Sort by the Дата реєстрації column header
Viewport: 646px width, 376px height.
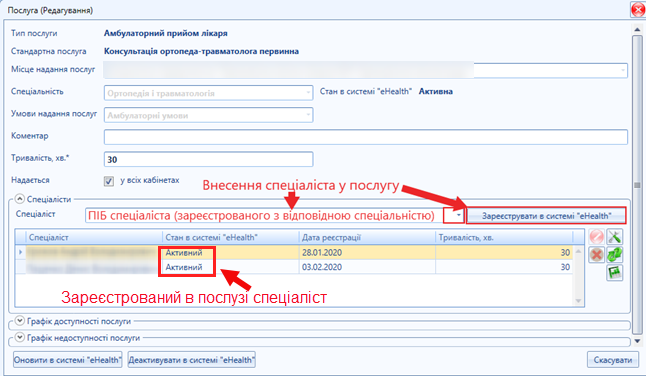pyautogui.click(x=367, y=237)
